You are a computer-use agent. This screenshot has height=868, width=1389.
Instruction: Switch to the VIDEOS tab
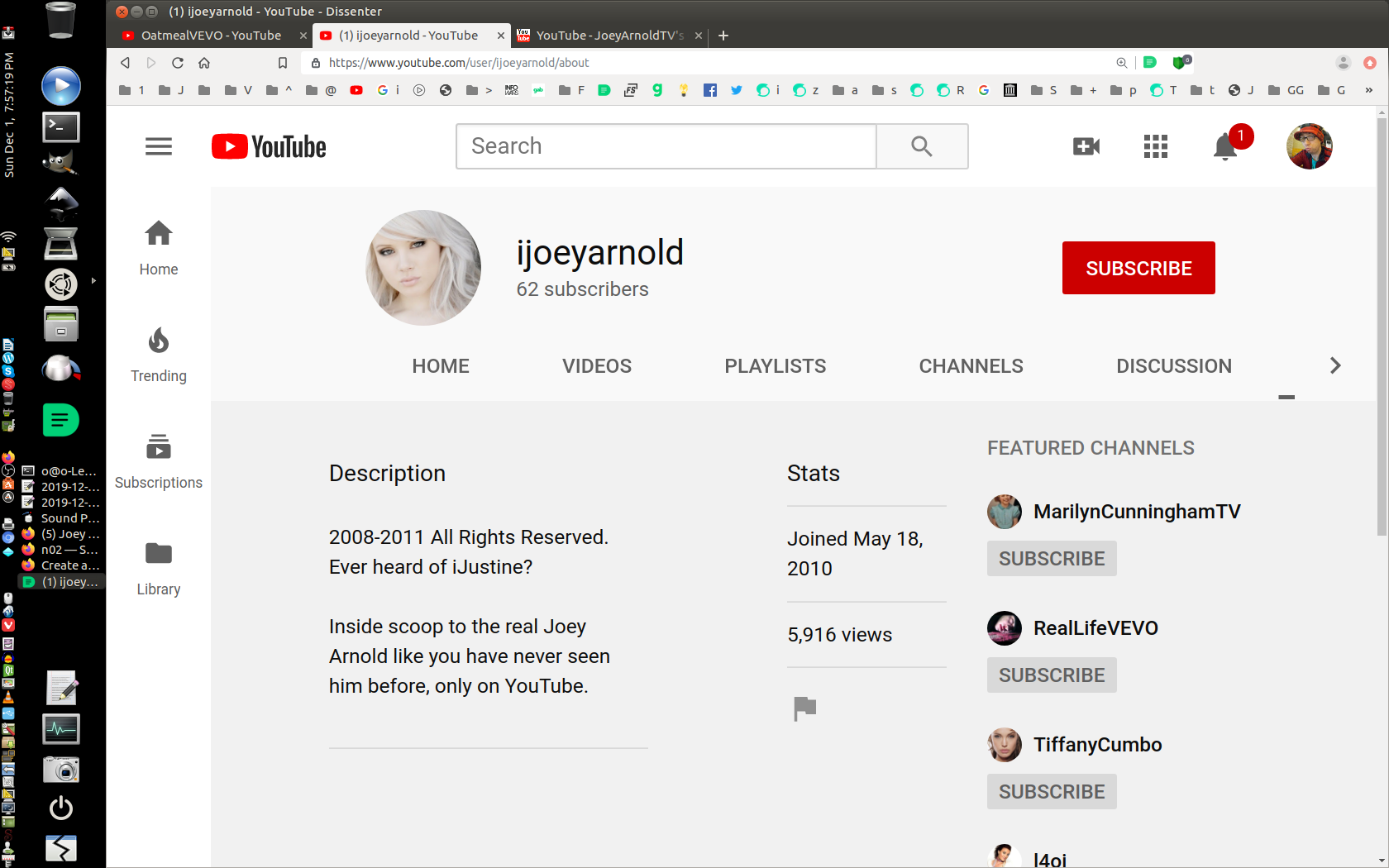tap(597, 365)
